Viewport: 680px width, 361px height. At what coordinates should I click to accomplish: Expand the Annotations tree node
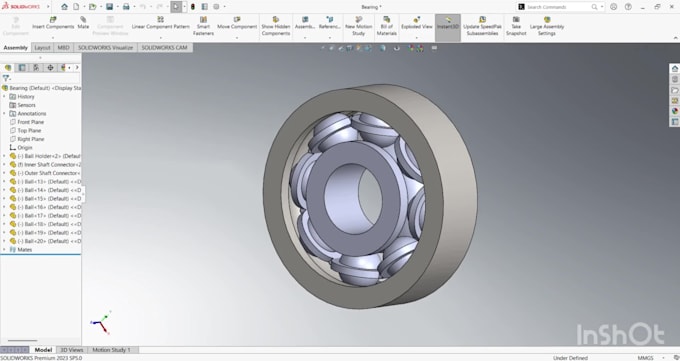(4, 113)
